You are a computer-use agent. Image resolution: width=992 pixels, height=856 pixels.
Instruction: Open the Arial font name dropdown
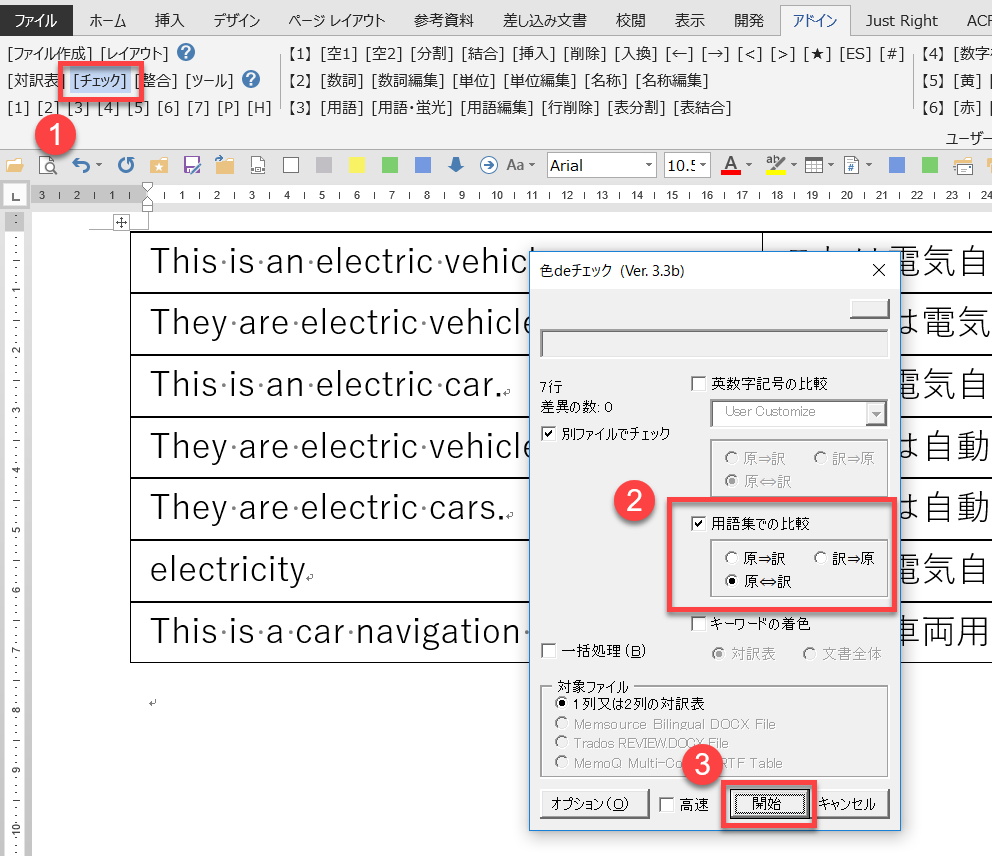click(x=649, y=165)
